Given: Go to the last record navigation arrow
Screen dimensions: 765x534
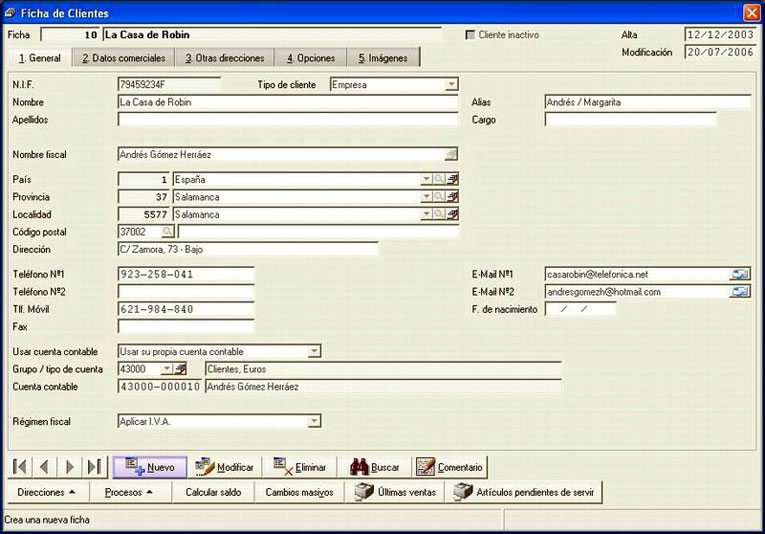Looking at the screenshot, I should click(94, 467).
